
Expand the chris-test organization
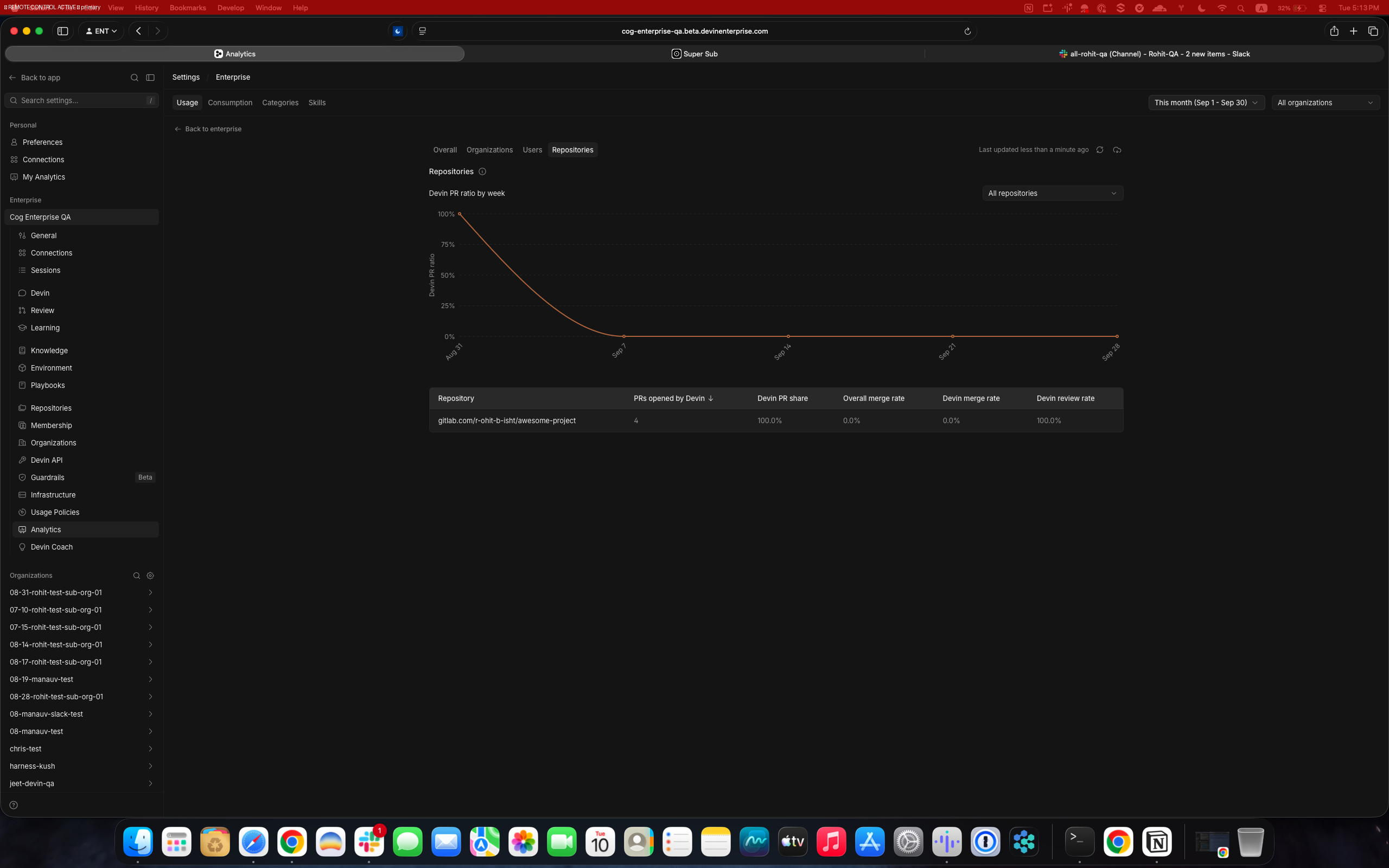(81, 749)
